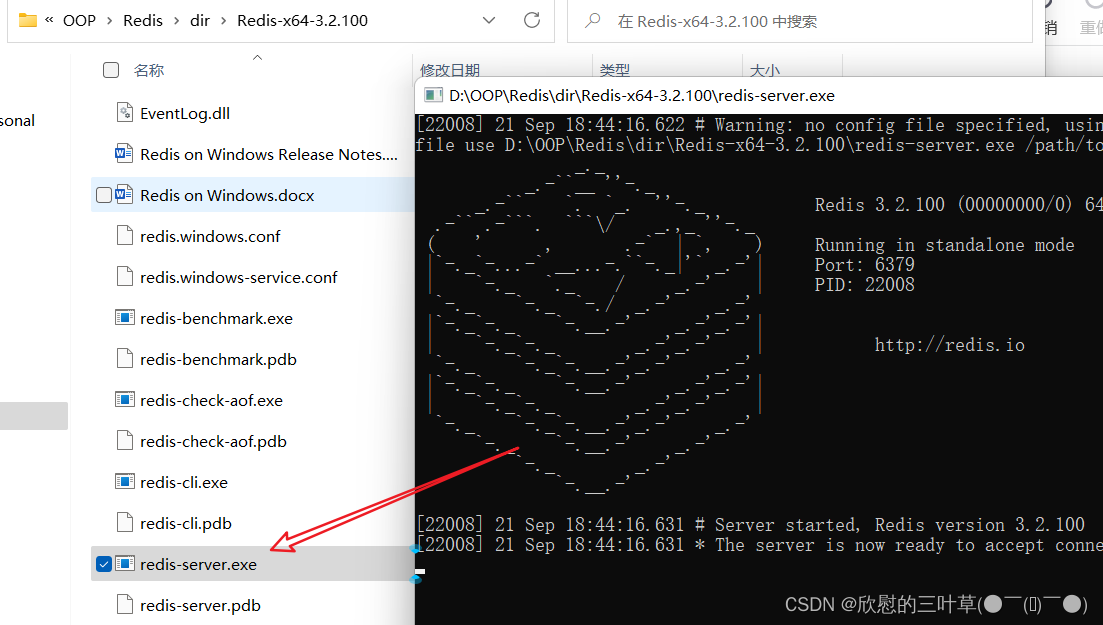This screenshot has width=1103, height=625.
Task: Select the Redis breadcrumb segment
Action: [143, 20]
